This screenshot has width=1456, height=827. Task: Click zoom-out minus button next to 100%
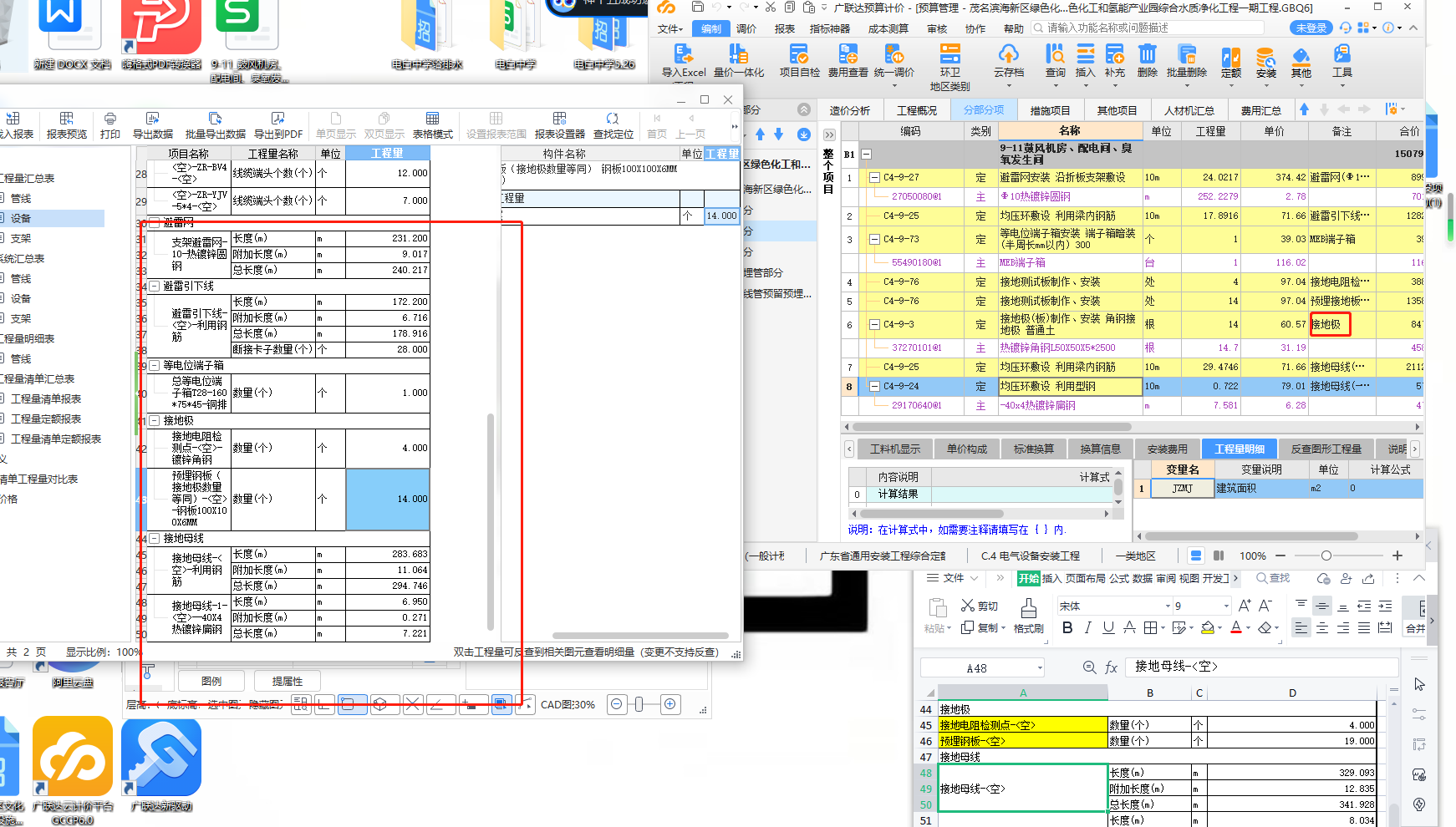1280,556
